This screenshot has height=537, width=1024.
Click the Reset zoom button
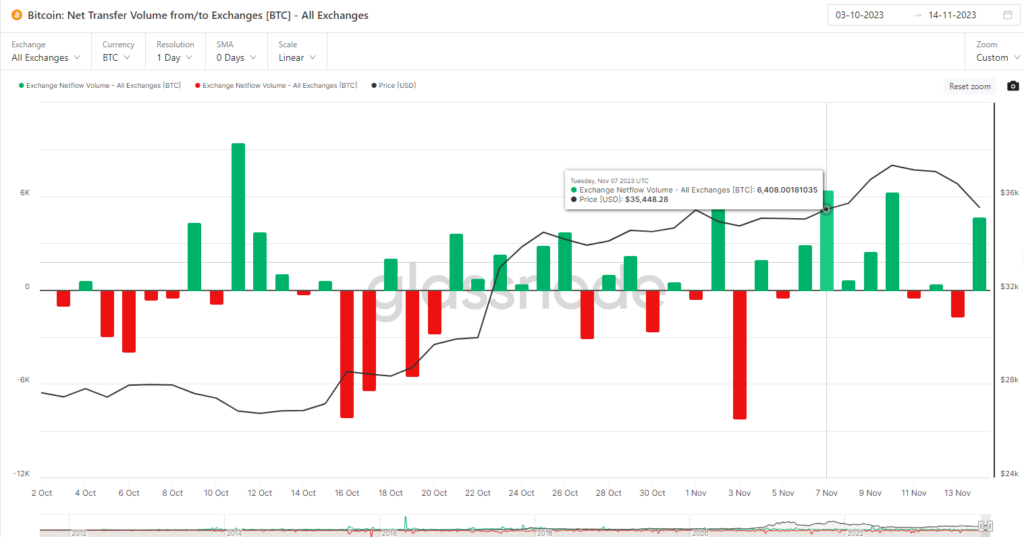(x=970, y=86)
